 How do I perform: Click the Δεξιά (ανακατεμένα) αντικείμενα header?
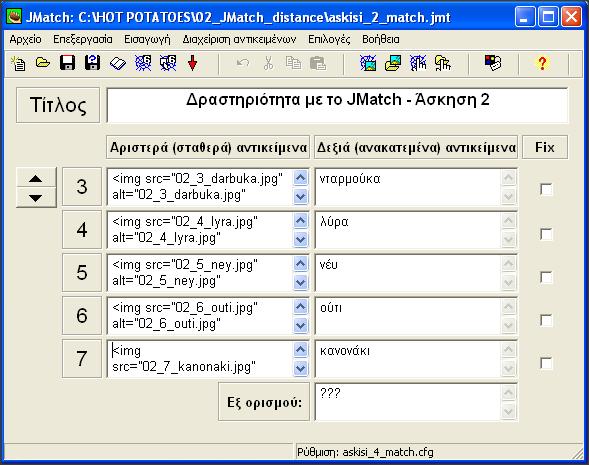click(416, 147)
